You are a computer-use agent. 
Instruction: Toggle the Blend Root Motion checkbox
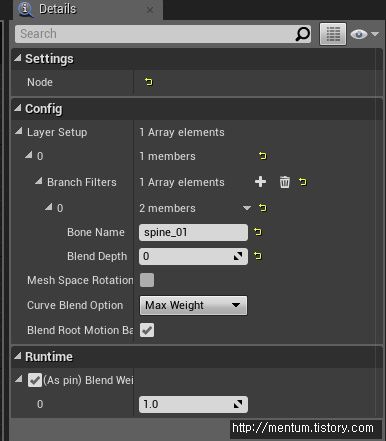147,330
